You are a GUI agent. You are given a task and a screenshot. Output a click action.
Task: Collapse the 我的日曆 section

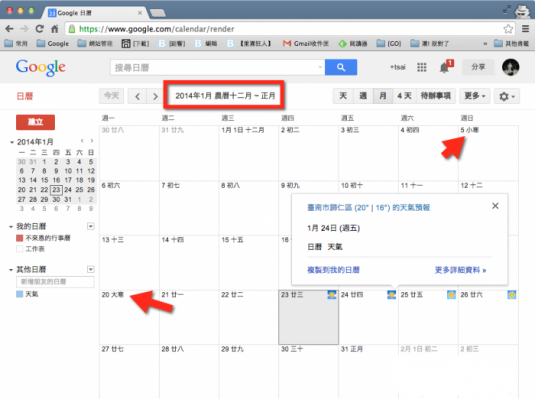pos(11,227)
